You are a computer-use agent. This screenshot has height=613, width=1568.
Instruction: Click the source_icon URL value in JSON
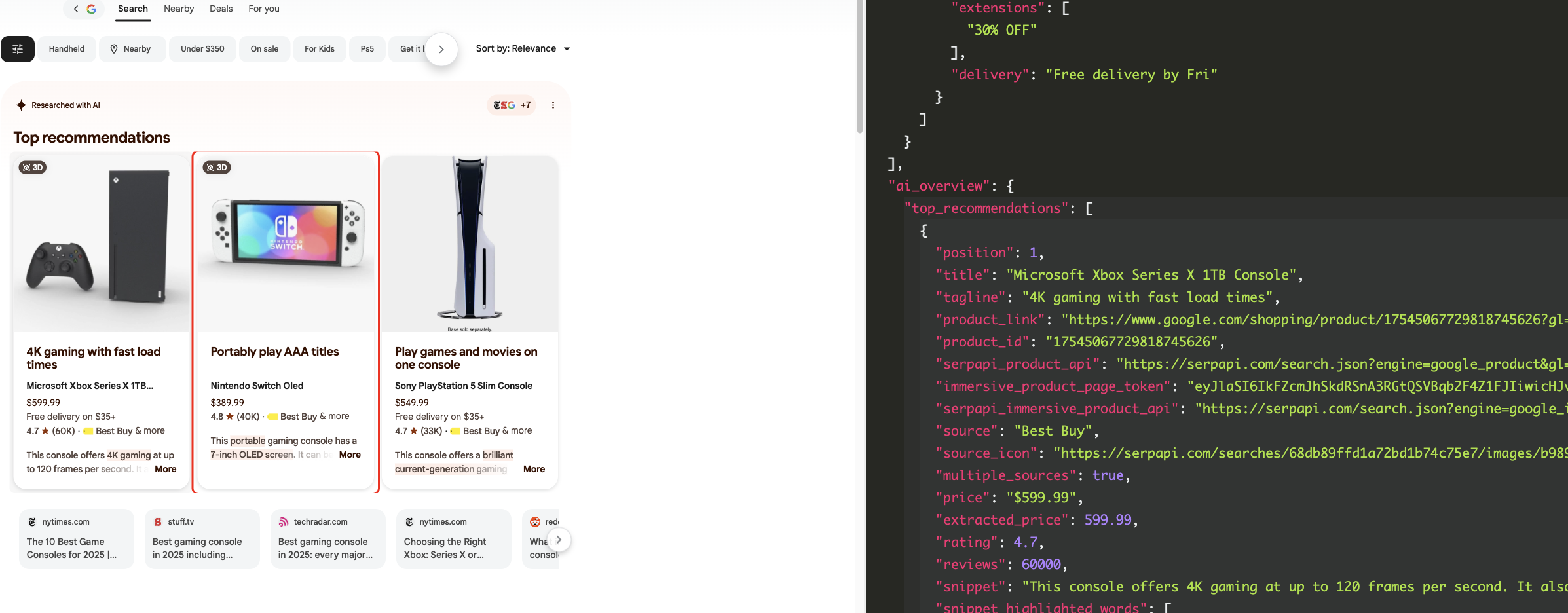click(x=1311, y=453)
